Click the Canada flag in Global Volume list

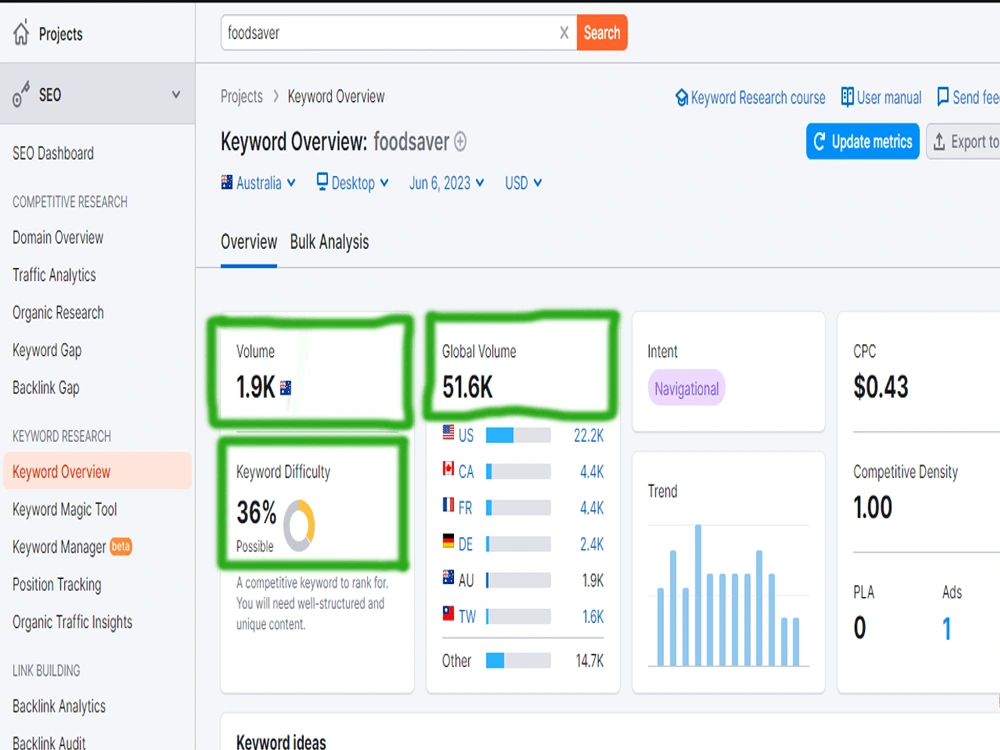[448, 469]
